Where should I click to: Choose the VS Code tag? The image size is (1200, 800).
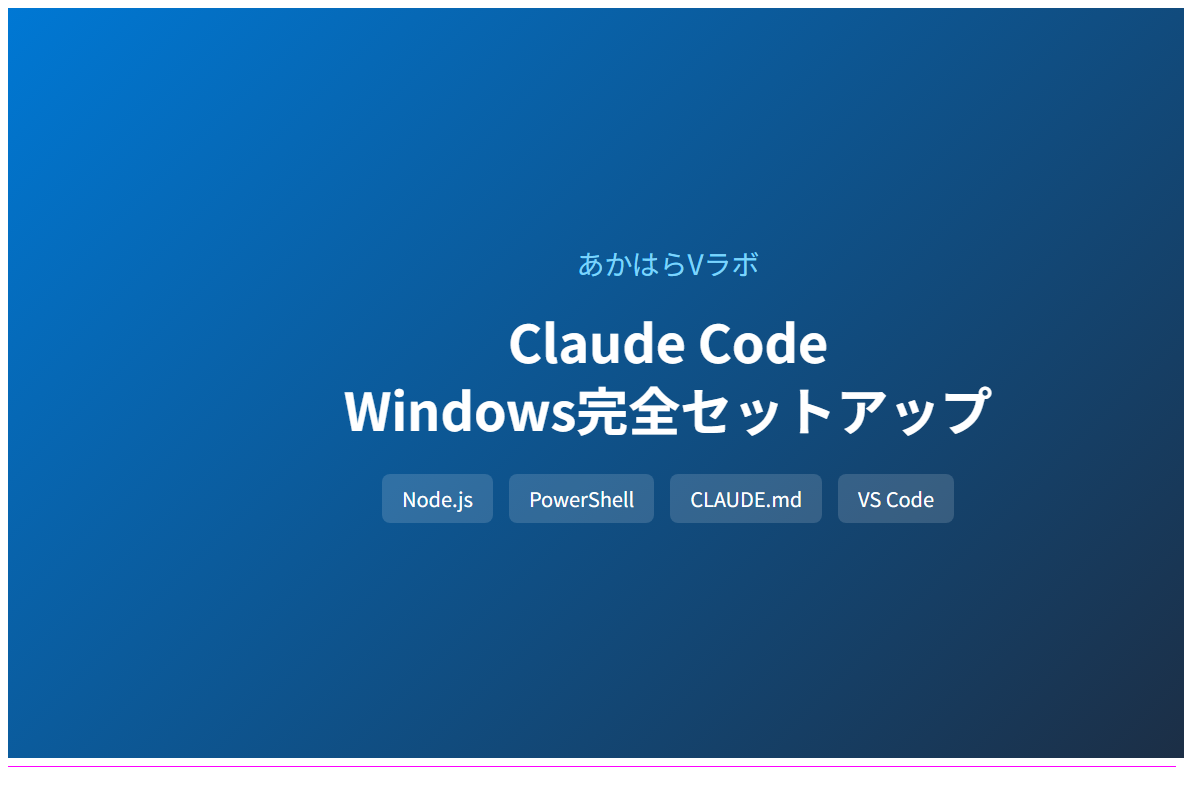pyautogui.click(x=895, y=499)
